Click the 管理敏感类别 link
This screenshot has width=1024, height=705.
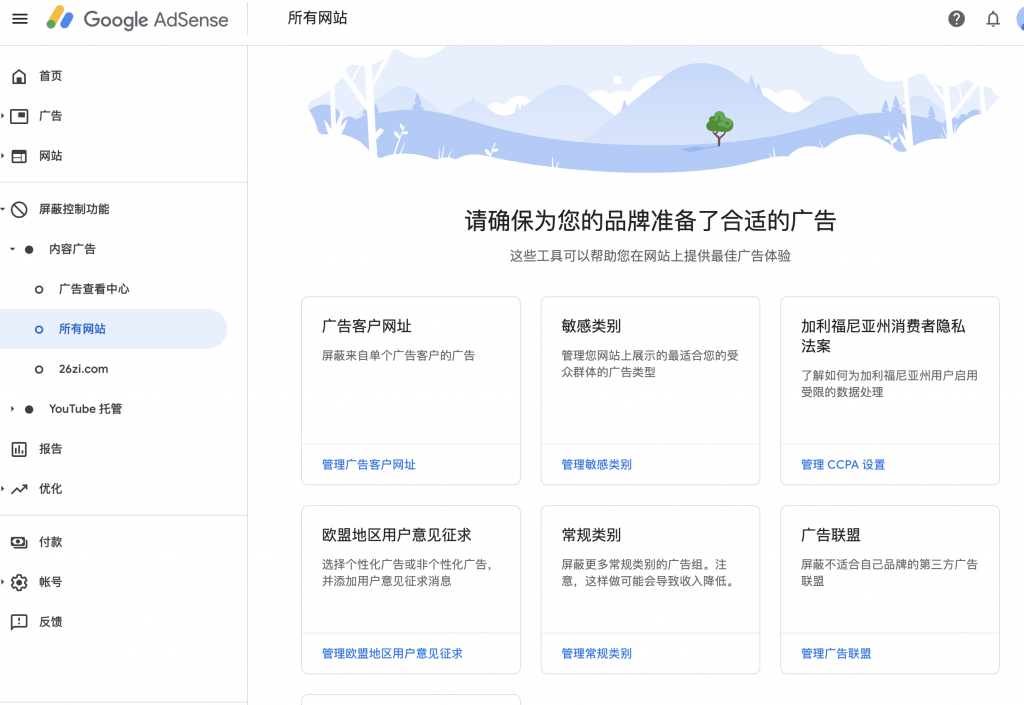tap(596, 465)
